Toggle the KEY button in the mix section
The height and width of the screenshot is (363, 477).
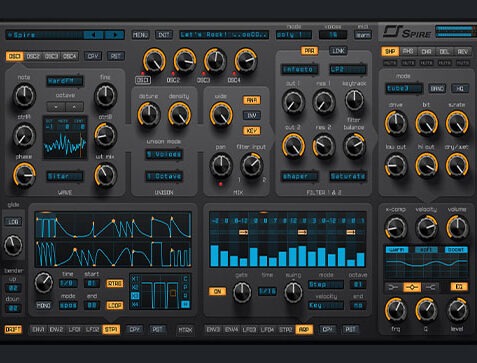(252, 131)
